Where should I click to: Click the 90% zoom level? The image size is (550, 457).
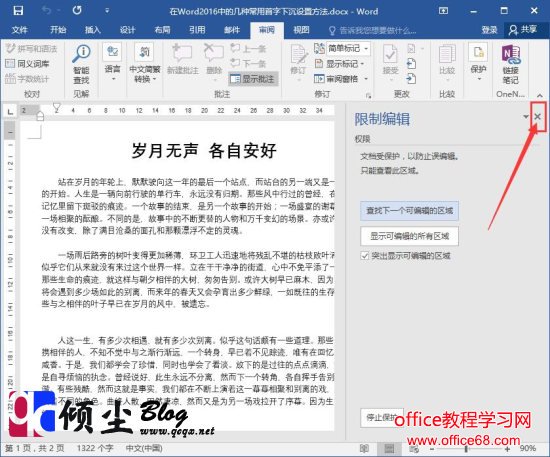click(528, 449)
